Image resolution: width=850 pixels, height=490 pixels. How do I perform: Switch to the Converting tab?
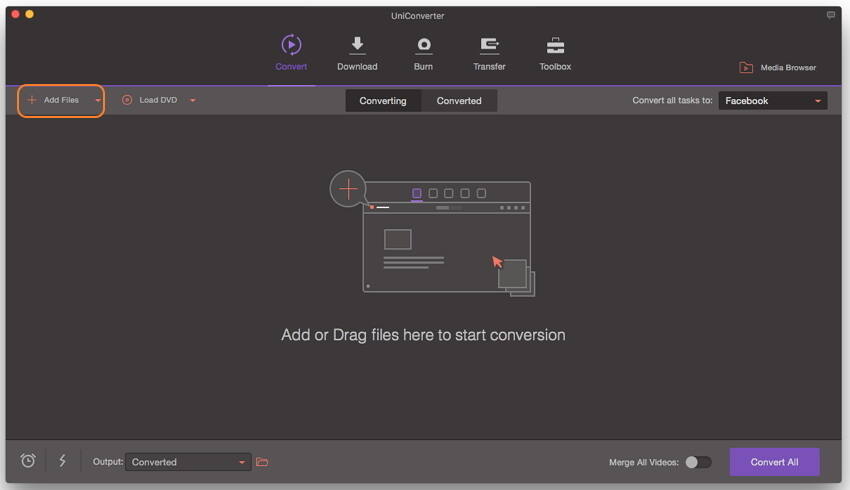[383, 101]
